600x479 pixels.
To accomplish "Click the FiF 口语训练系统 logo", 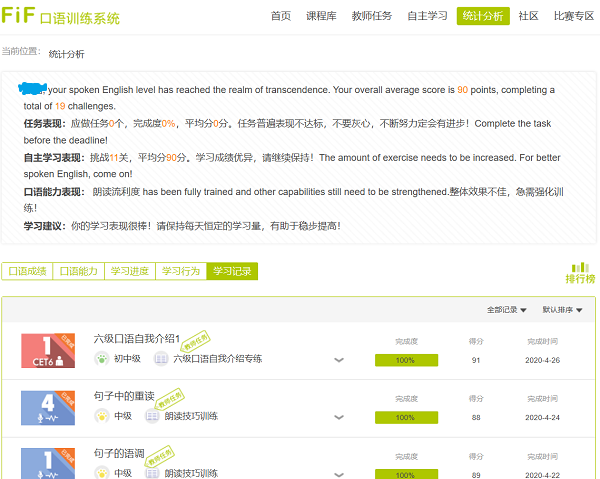I will pyautogui.click(x=60, y=16).
